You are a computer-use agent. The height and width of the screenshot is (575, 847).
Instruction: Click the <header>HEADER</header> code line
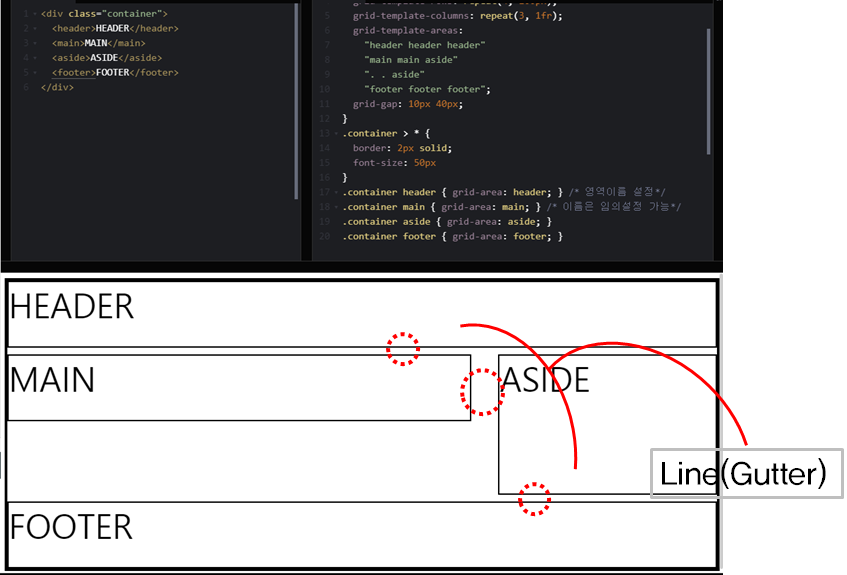(115, 28)
